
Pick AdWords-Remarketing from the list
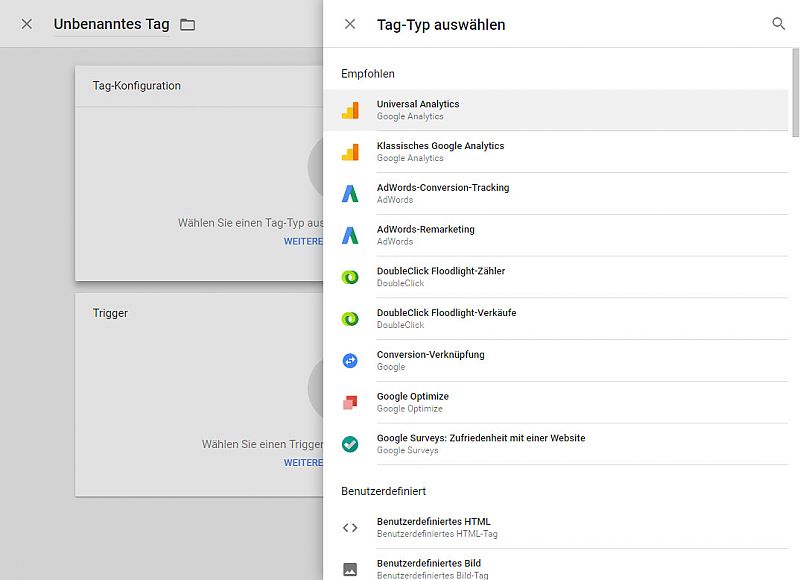556,236
